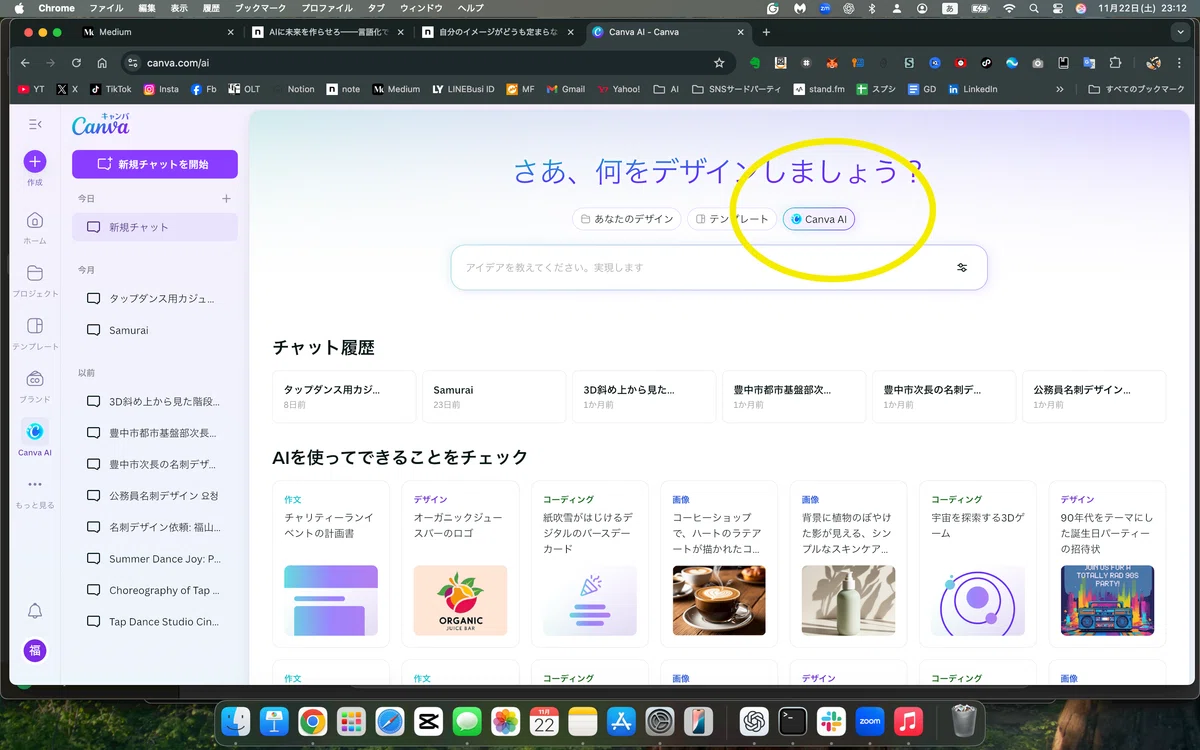Viewport: 1200px width, 750px height.
Task: Switch to the あなたのデザイン pill
Action: [627, 219]
